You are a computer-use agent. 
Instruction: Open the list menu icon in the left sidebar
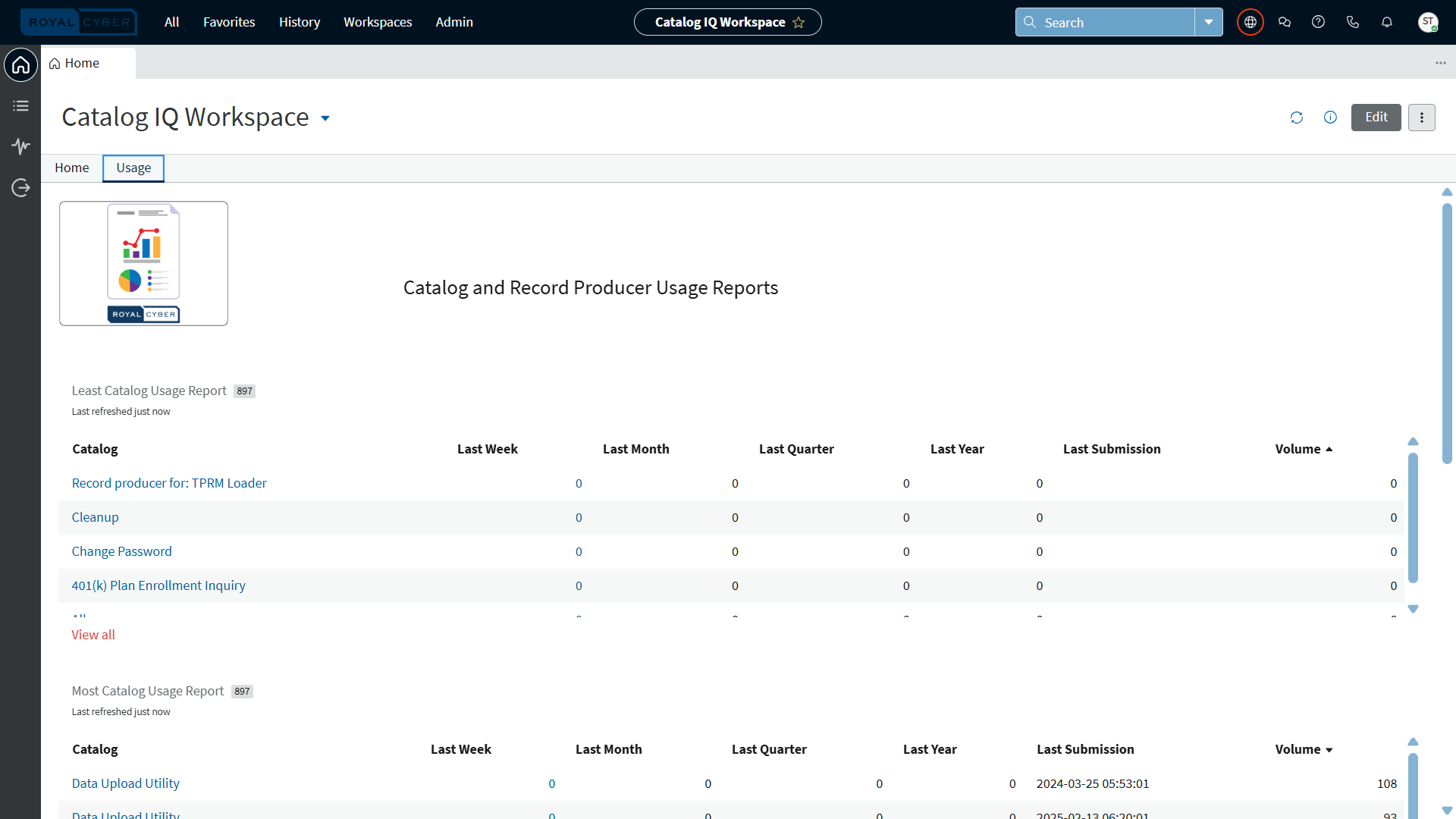click(20, 106)
